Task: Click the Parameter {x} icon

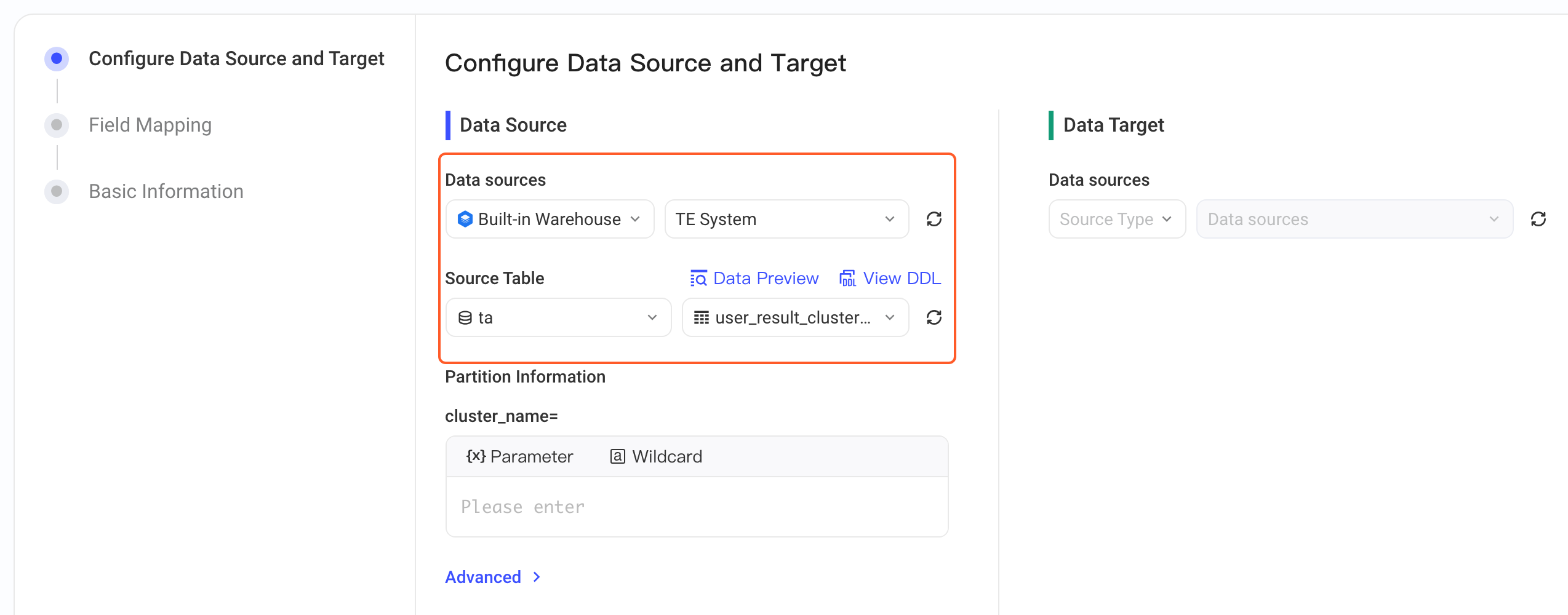Action: point(476,456)
